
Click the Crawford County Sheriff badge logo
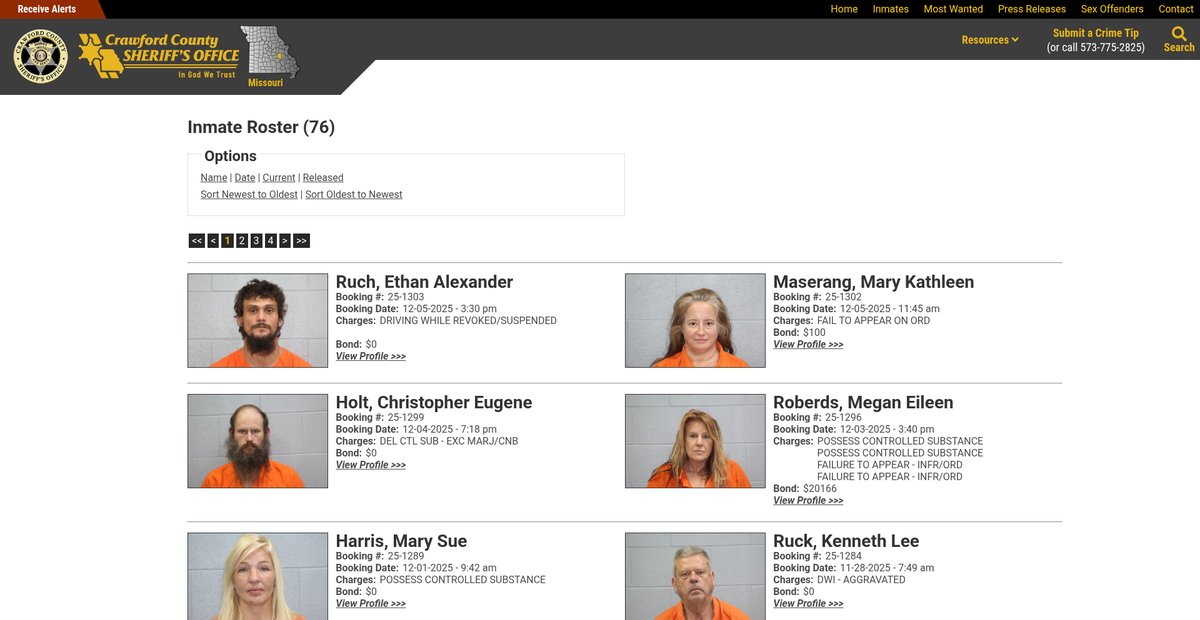point(41,56)
